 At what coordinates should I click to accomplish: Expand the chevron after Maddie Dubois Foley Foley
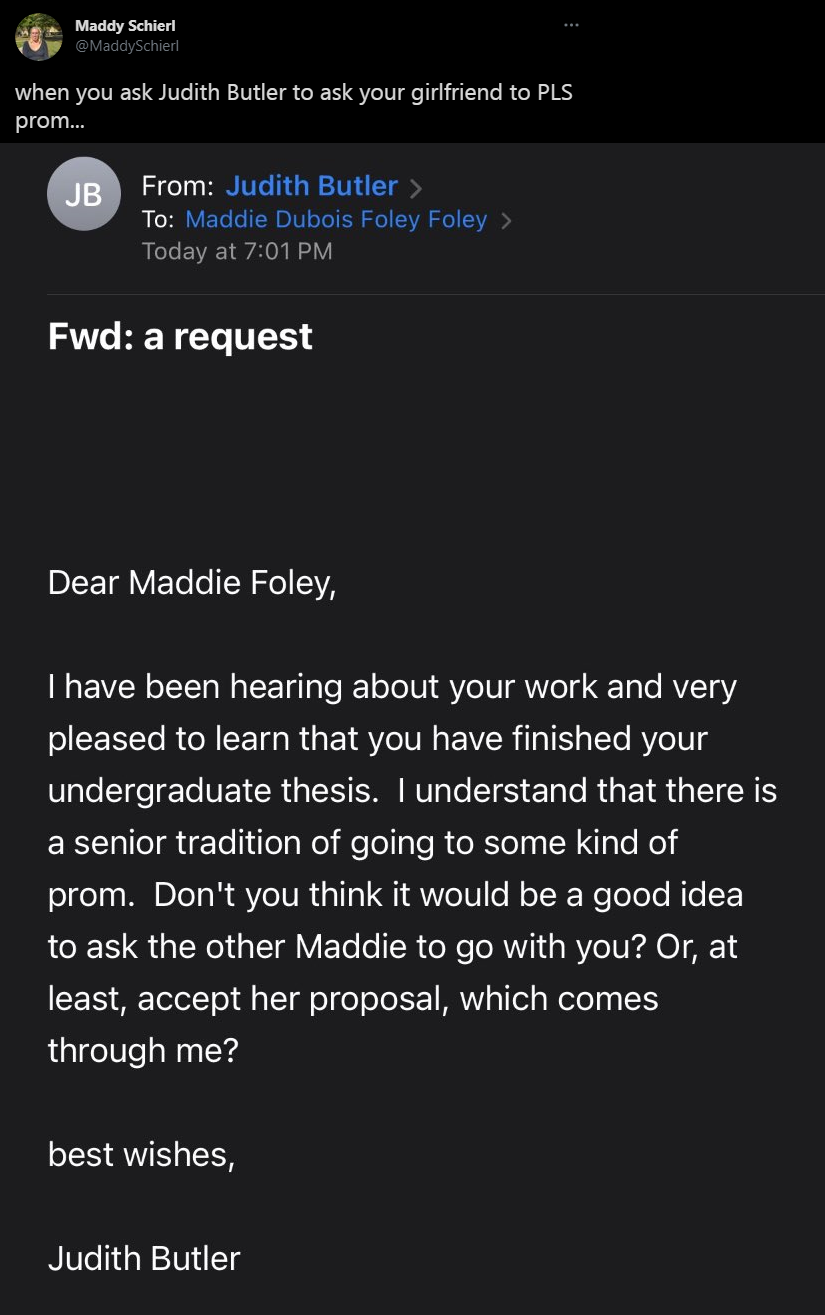505,221
